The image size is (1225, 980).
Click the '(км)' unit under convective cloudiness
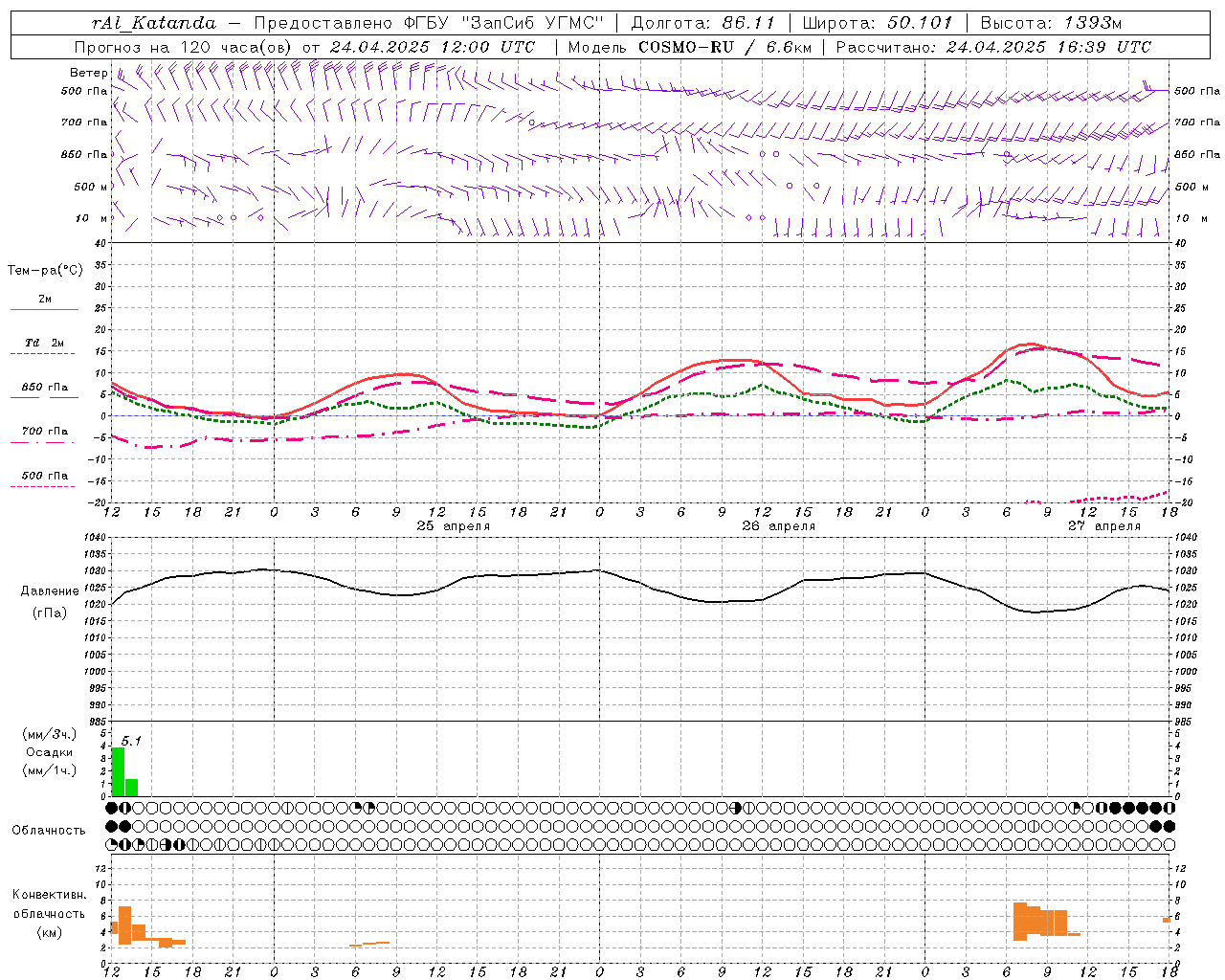pos(49,932)
